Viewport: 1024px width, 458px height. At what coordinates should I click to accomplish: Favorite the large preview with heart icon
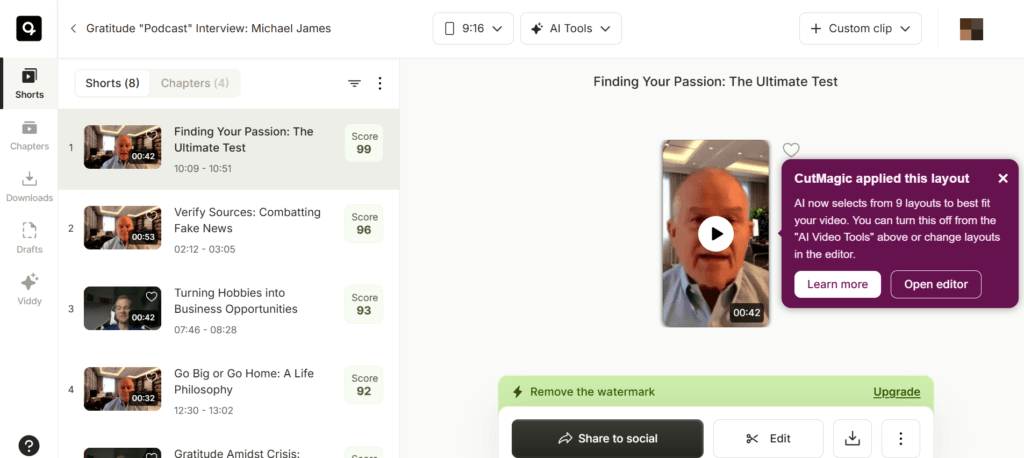point(791,150)
